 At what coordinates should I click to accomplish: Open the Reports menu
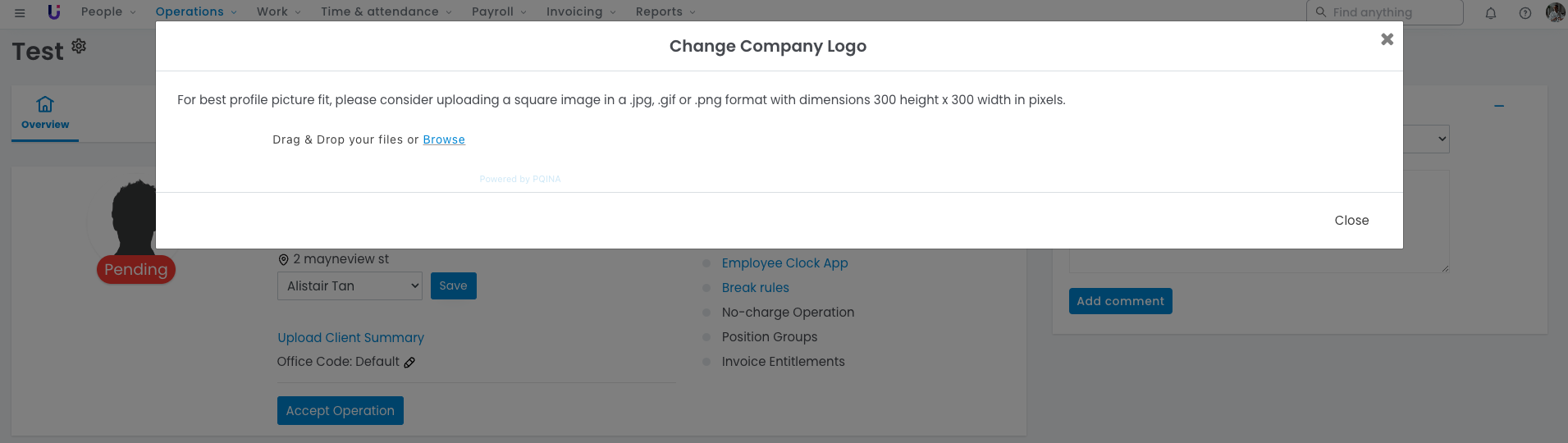coord(665,12)
